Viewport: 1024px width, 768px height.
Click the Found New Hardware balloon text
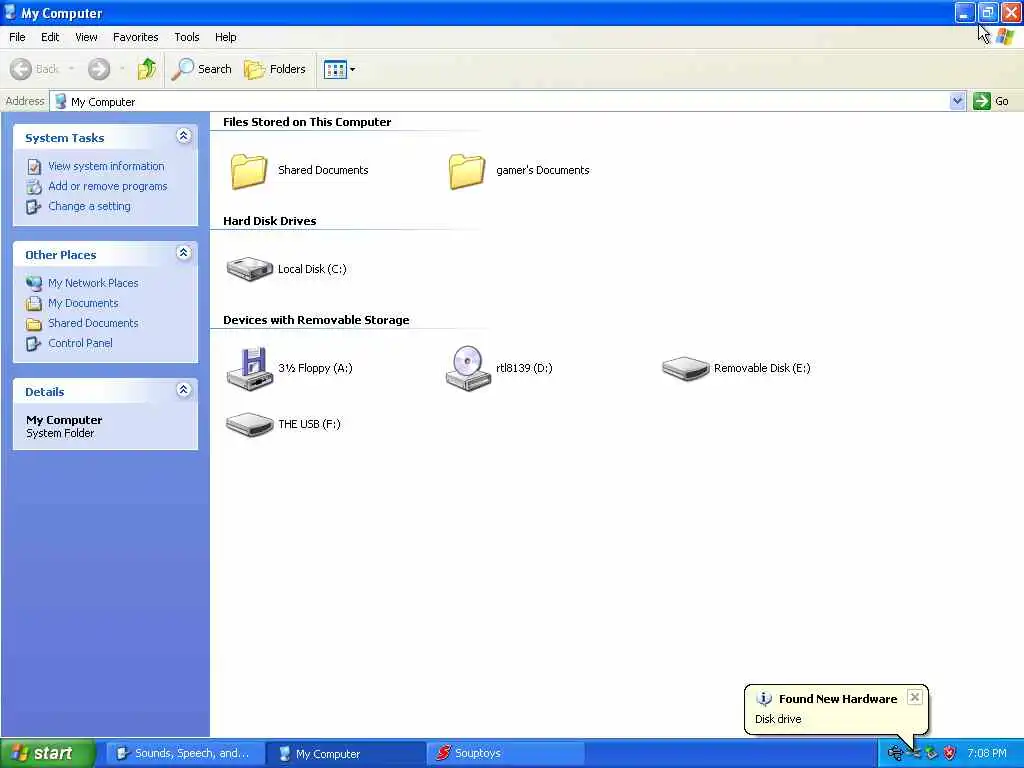point(838,699)
